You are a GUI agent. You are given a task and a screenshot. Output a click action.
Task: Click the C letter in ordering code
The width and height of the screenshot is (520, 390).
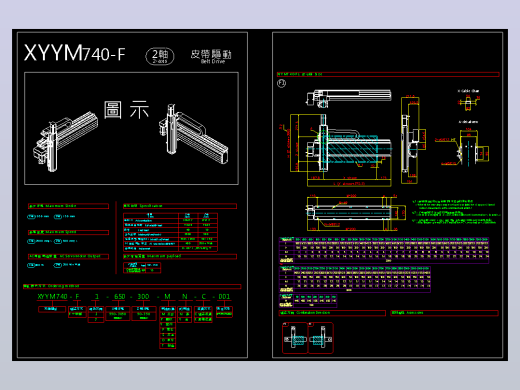click(204, 296)
